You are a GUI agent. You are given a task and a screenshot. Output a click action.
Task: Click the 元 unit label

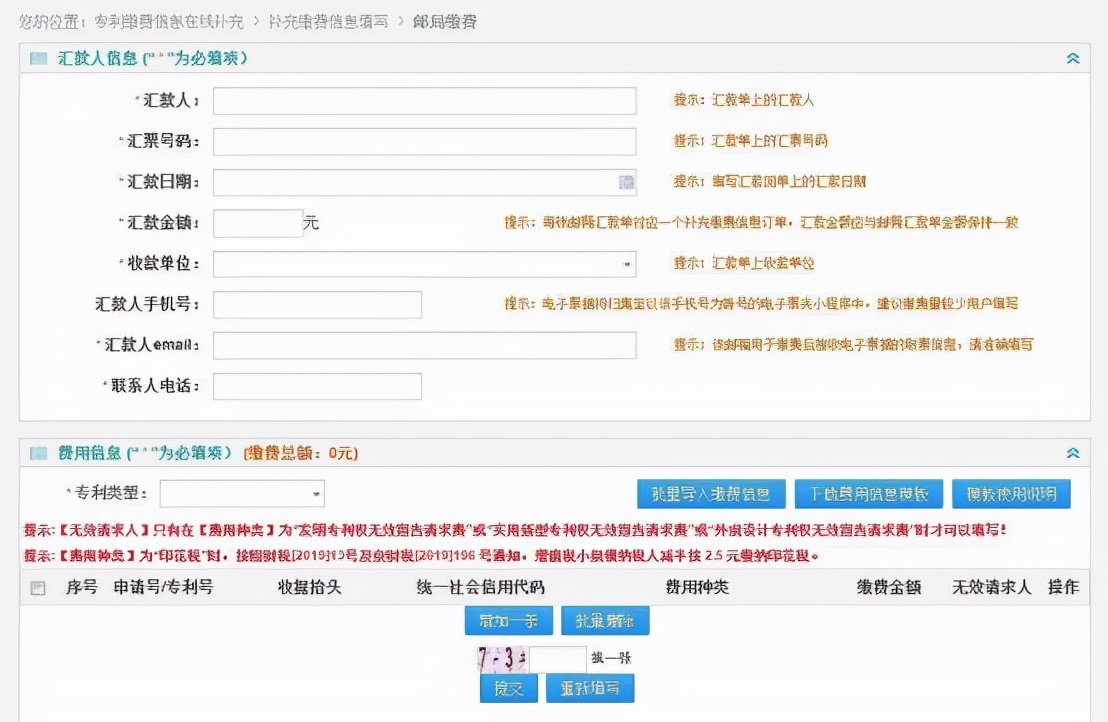point(311,223)
